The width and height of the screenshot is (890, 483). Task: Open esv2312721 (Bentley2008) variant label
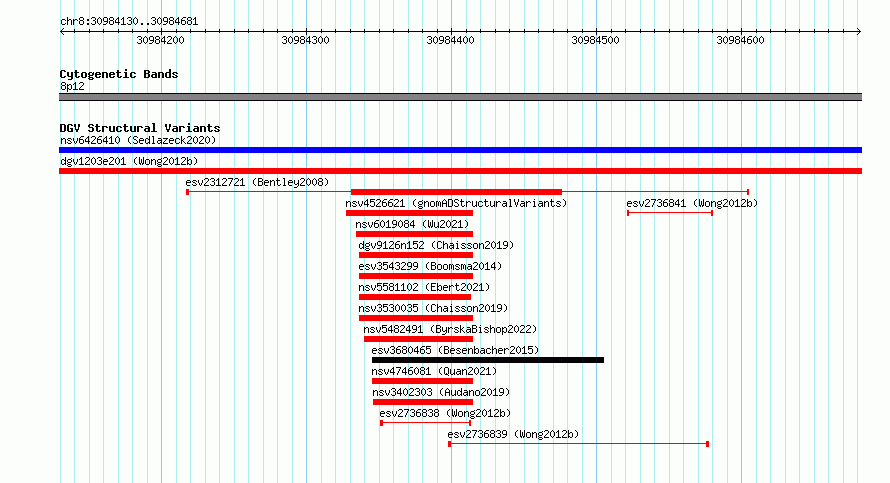(x=257, y=182)
